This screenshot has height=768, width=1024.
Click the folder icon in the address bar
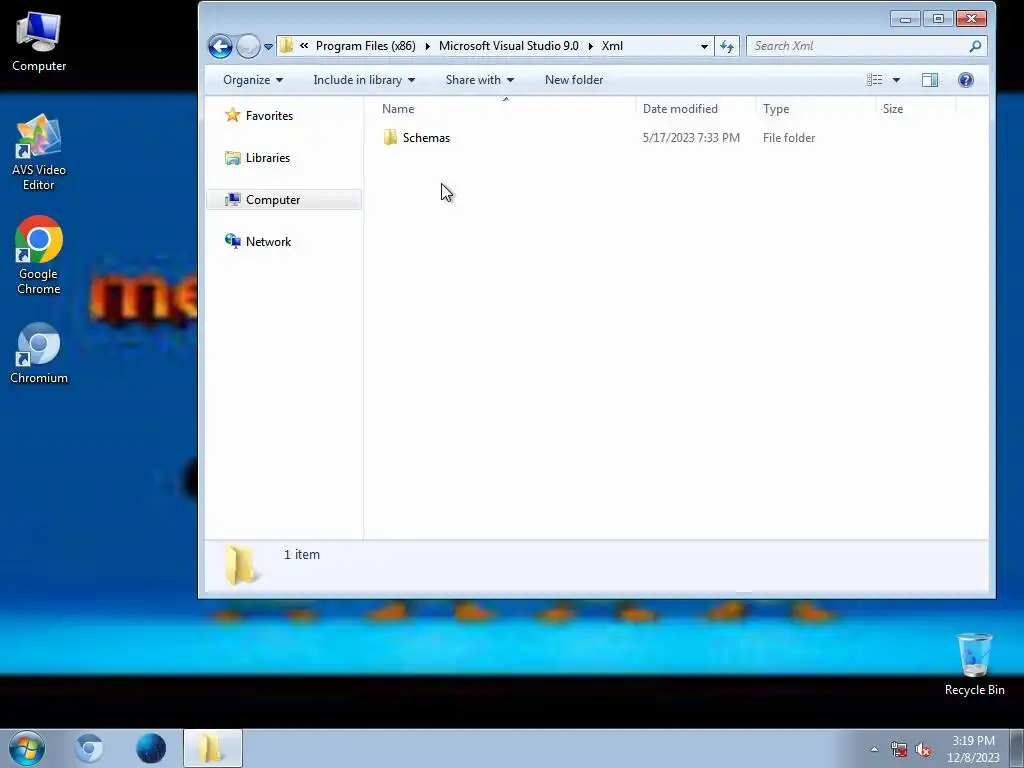pyautogui.click(x=286, y=46)
